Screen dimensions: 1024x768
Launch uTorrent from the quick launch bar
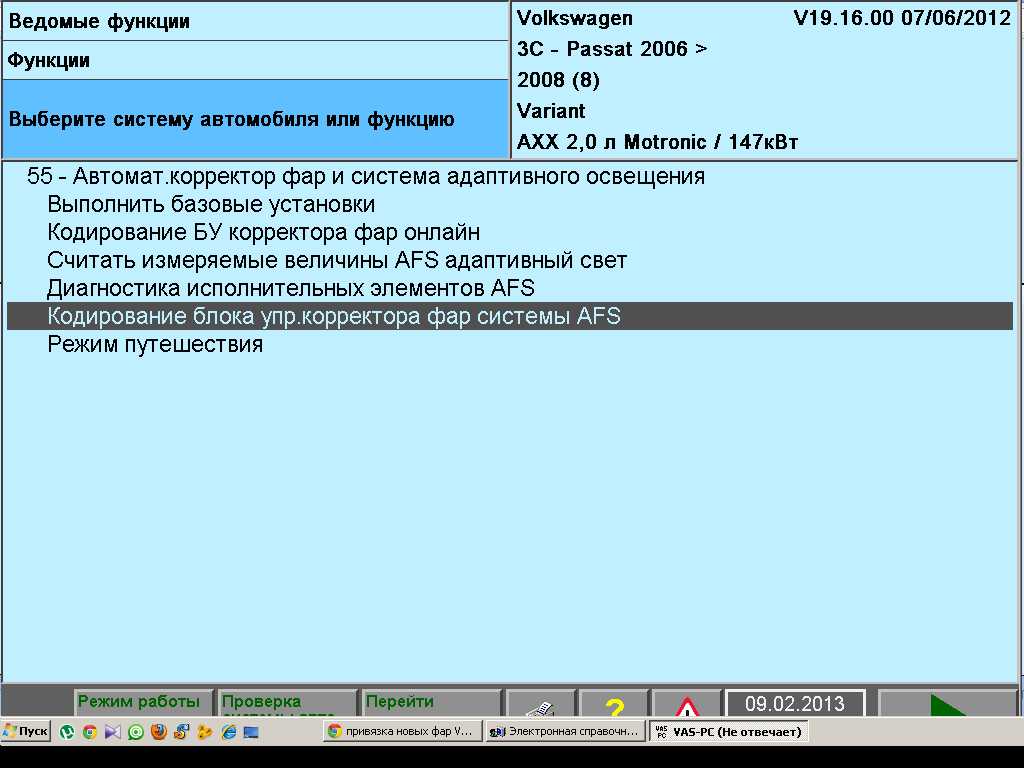(x=67, y=732)
